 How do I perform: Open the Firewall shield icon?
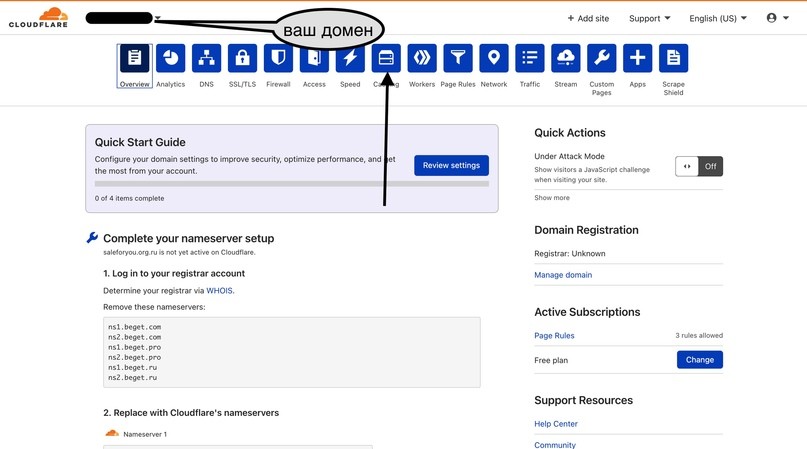(x=278, y=58)
